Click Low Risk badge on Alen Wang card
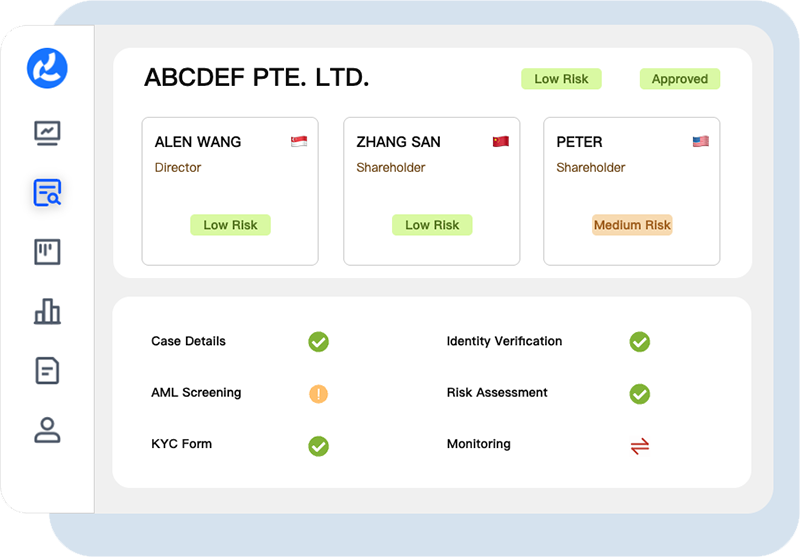 [230, 225]
